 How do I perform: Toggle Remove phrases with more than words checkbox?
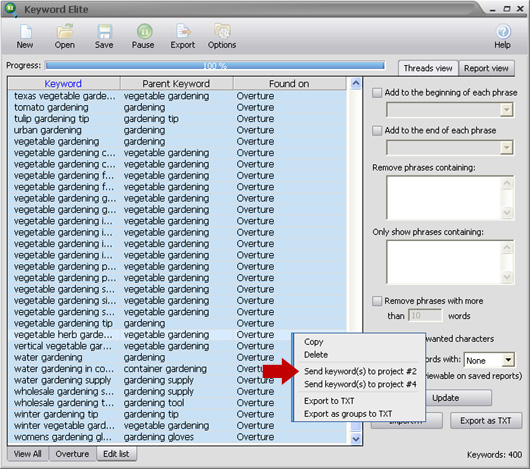(377, 301)
